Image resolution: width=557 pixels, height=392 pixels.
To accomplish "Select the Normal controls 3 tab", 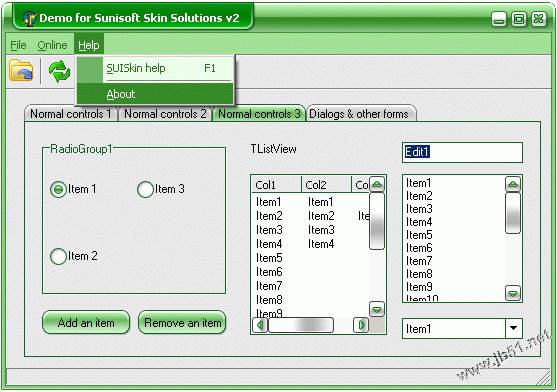I will (259, 114).
